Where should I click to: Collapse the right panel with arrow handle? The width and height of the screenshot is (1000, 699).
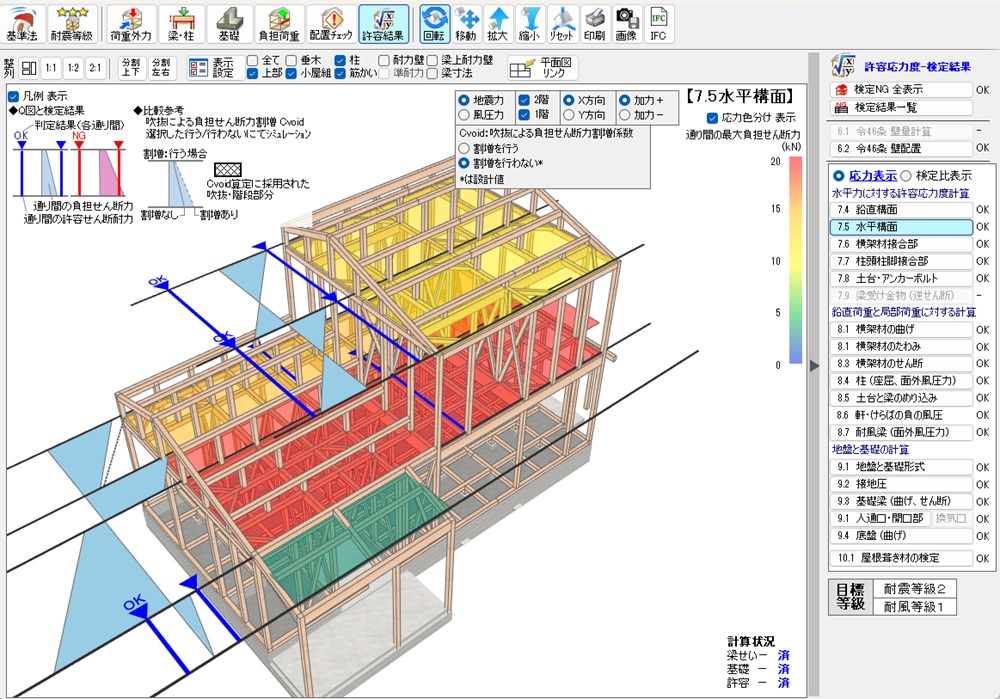813,366
